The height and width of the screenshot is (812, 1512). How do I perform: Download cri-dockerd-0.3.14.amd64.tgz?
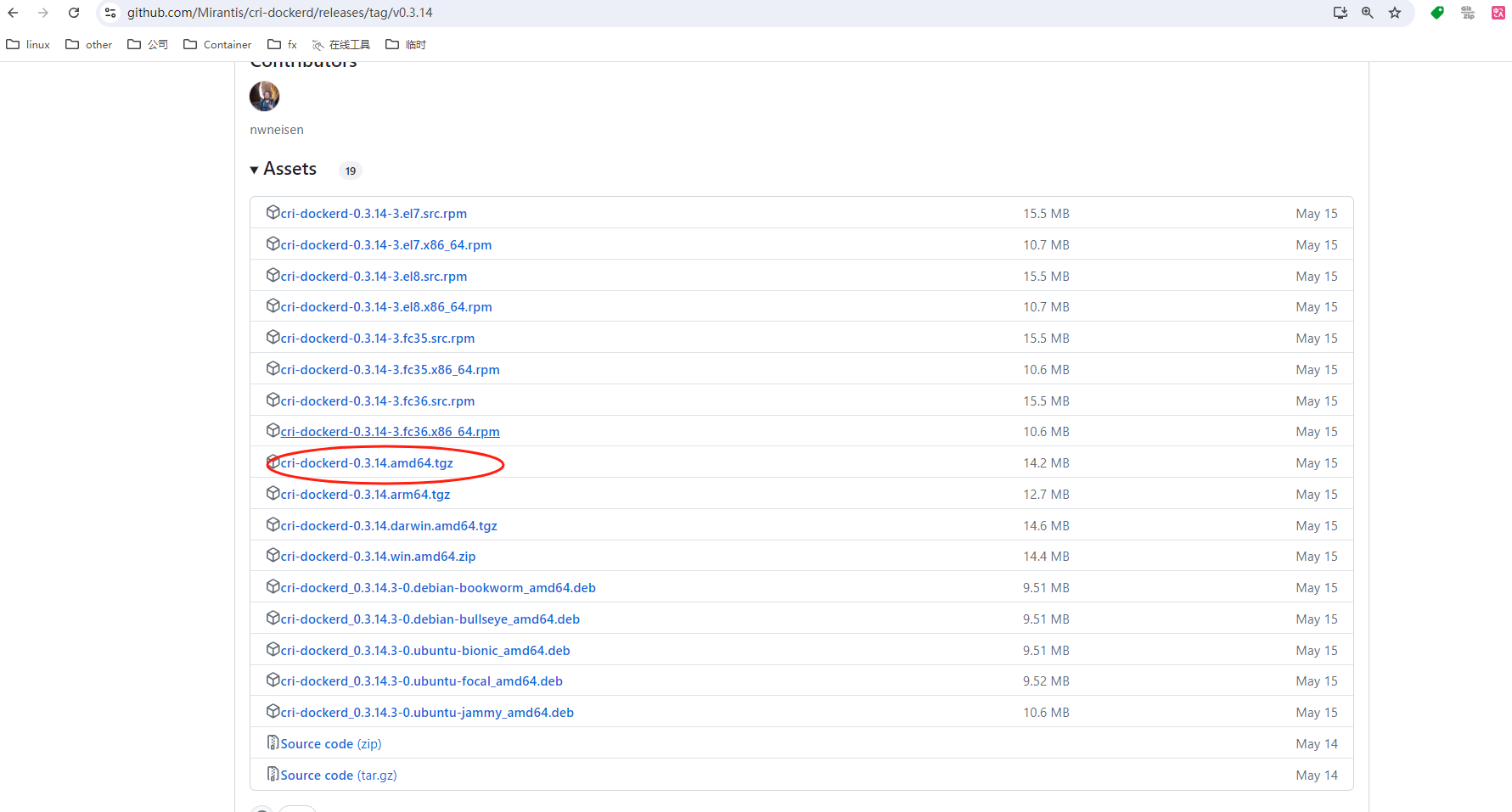coord(367,463)
